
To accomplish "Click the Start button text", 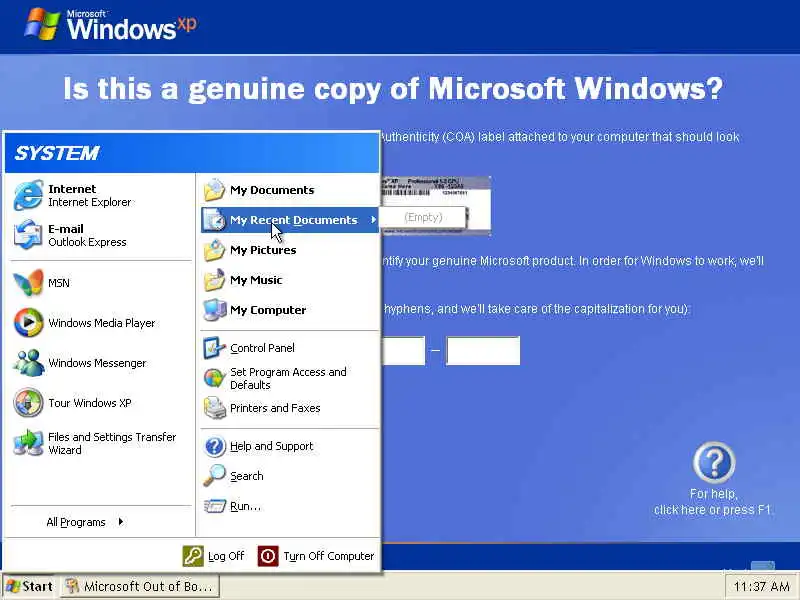I will point(37,586).
